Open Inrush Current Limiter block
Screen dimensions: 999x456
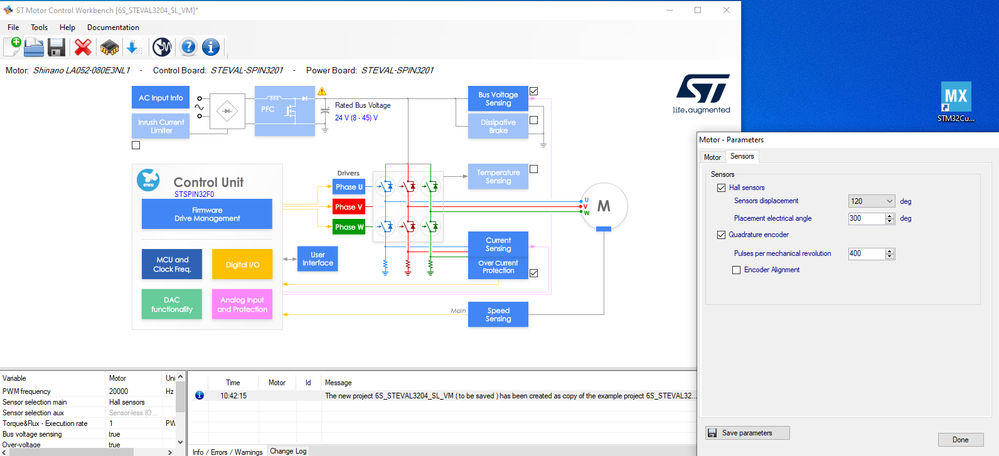click(161, 126)
